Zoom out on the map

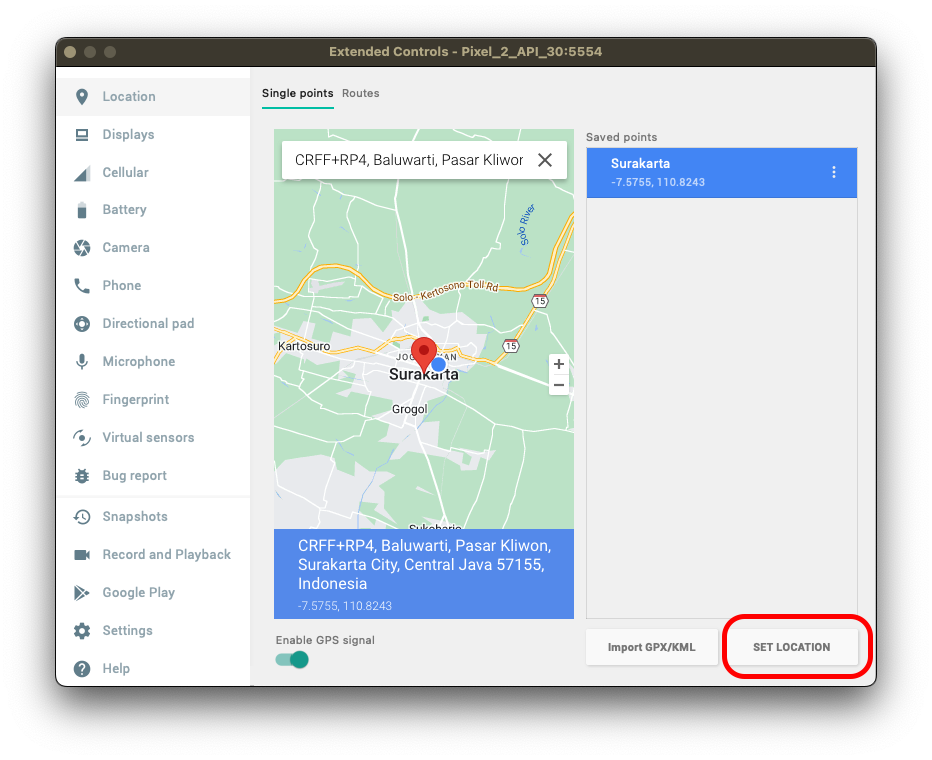[559, 385]
